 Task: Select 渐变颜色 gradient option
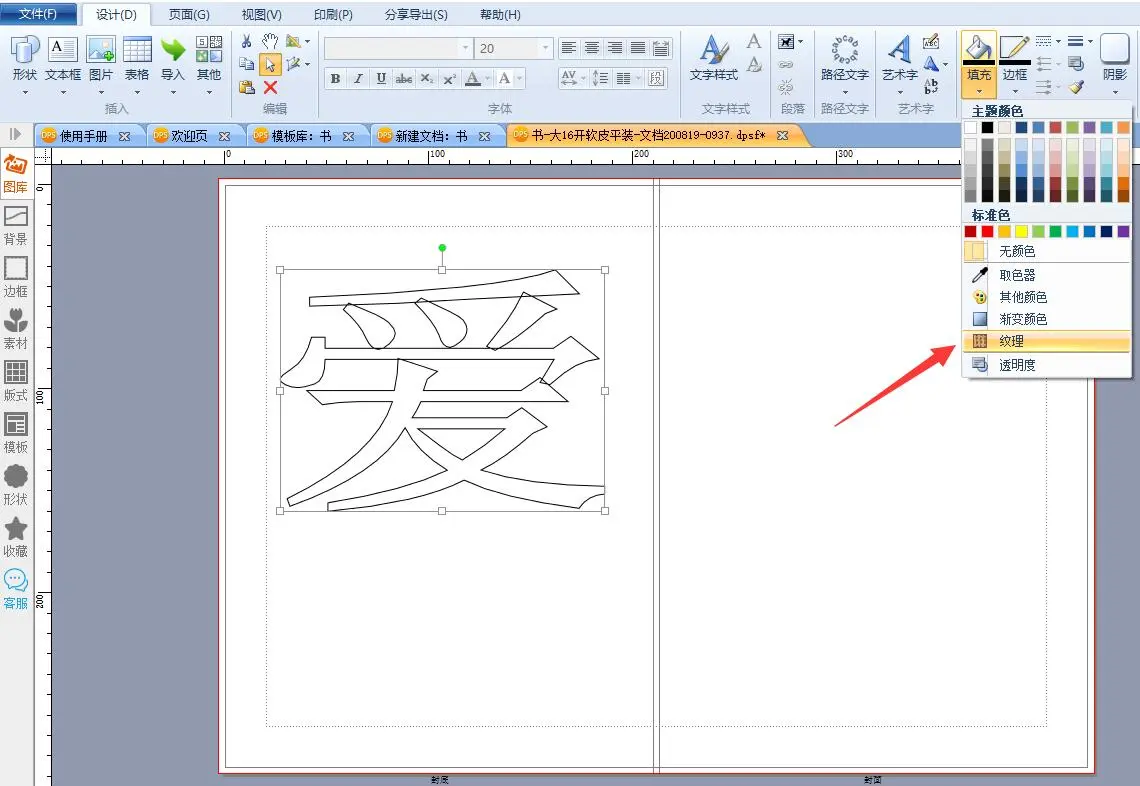(1023, 319)
